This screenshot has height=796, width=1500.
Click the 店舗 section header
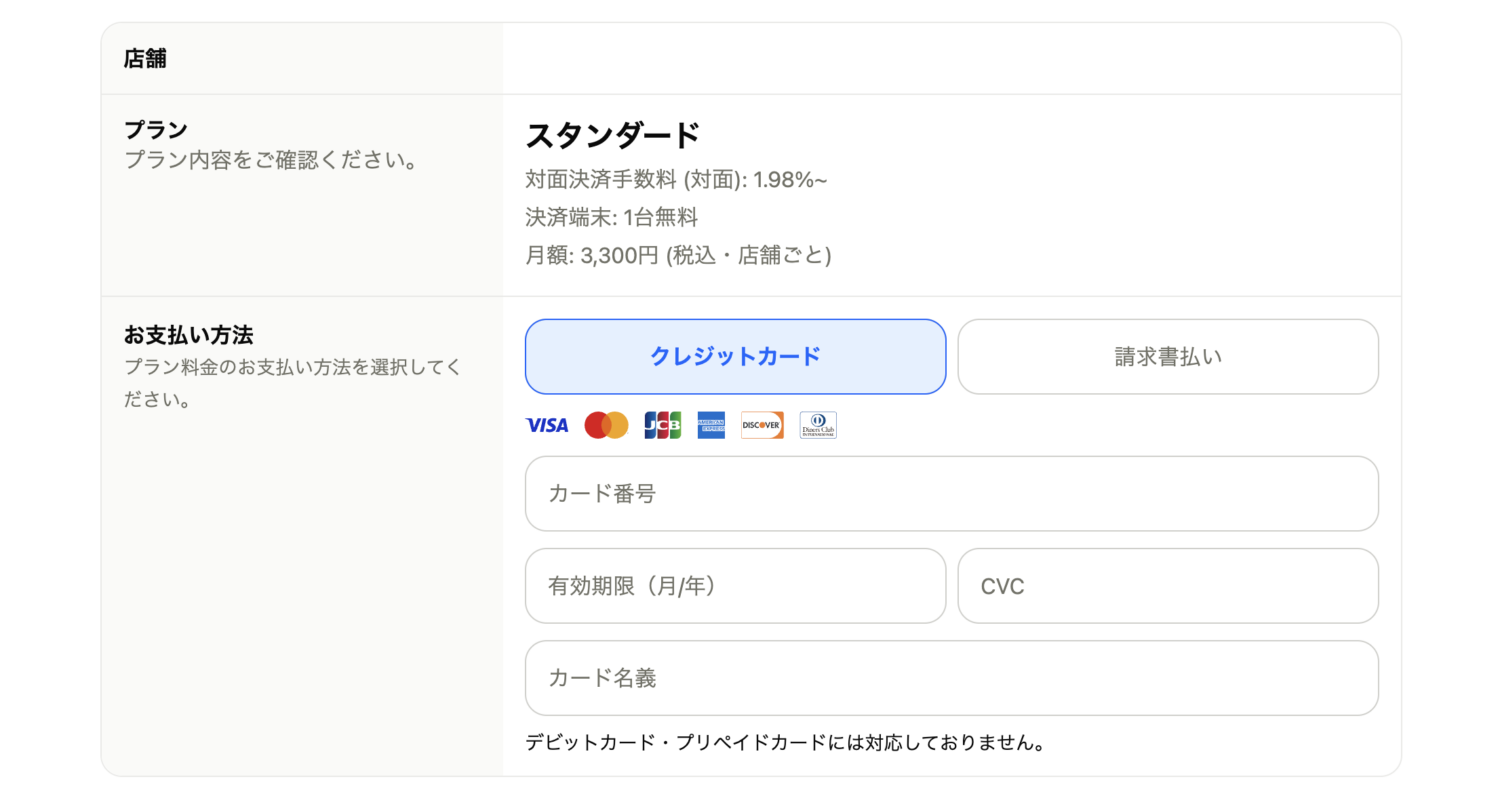(145, 59)
